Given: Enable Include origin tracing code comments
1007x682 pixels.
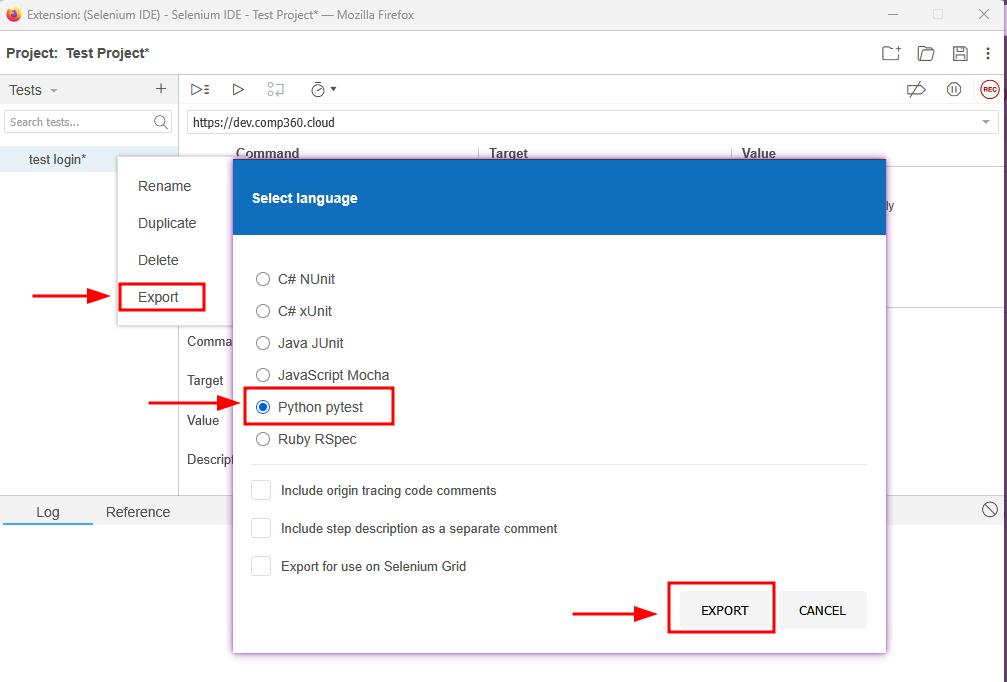Looking at the screenshot, I should pos(261,490).
